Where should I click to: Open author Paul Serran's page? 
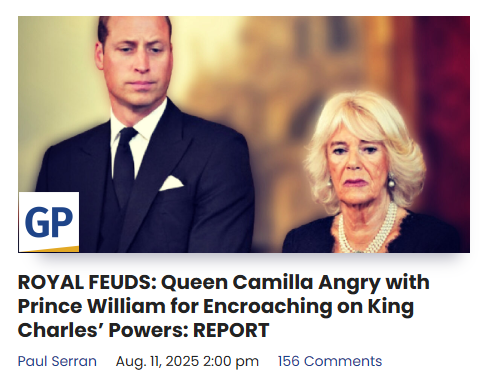57,361
